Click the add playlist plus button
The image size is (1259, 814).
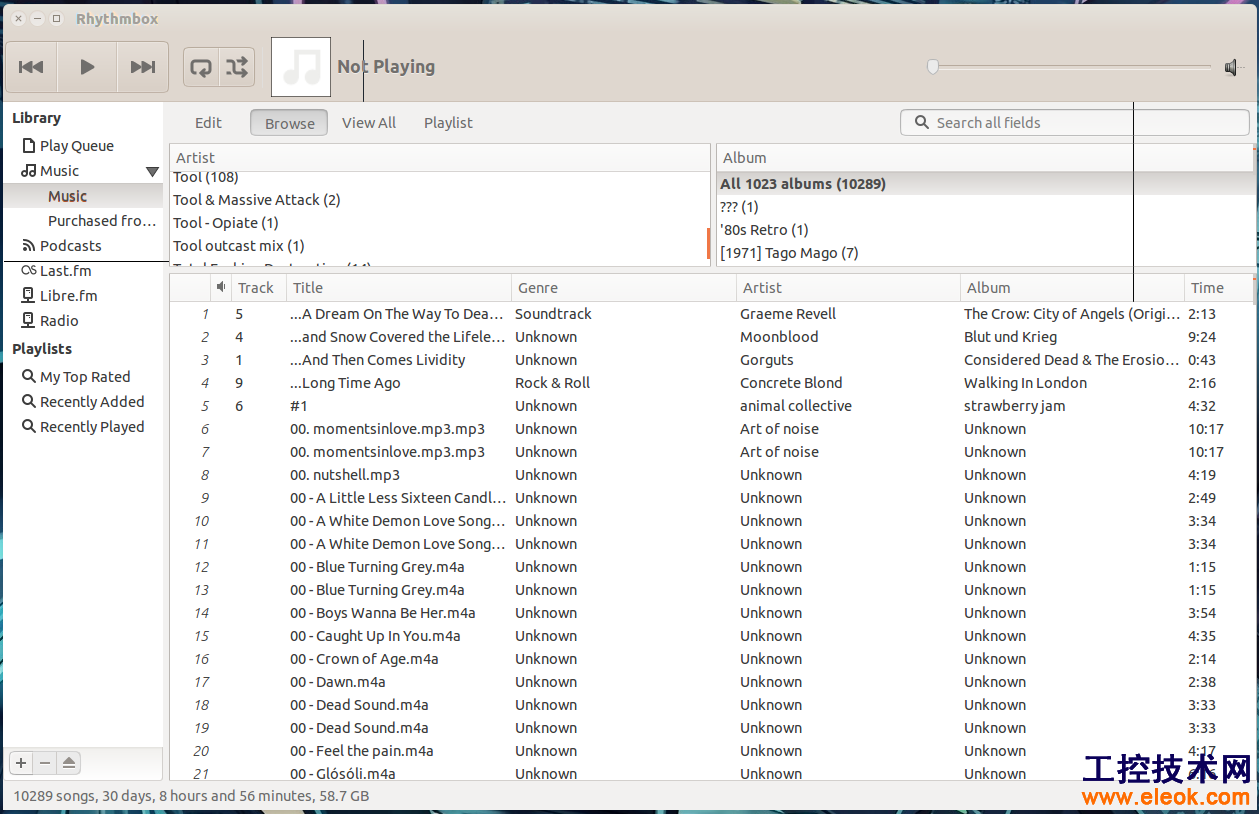click(21, 763)
